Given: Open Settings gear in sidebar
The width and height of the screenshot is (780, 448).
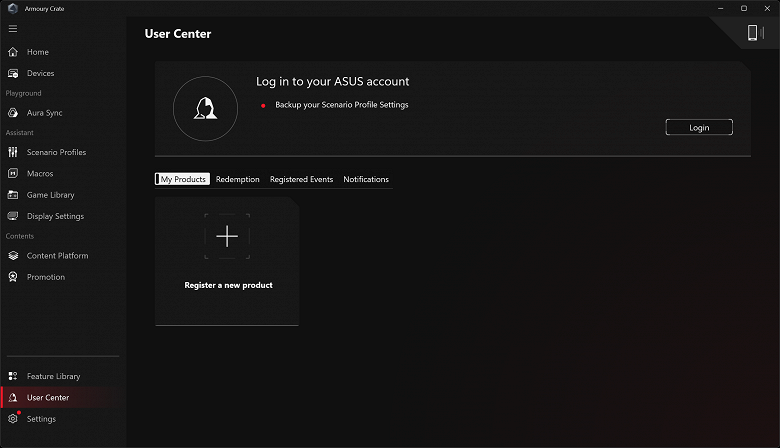Looking at the screenshot, I should point(13,419).
